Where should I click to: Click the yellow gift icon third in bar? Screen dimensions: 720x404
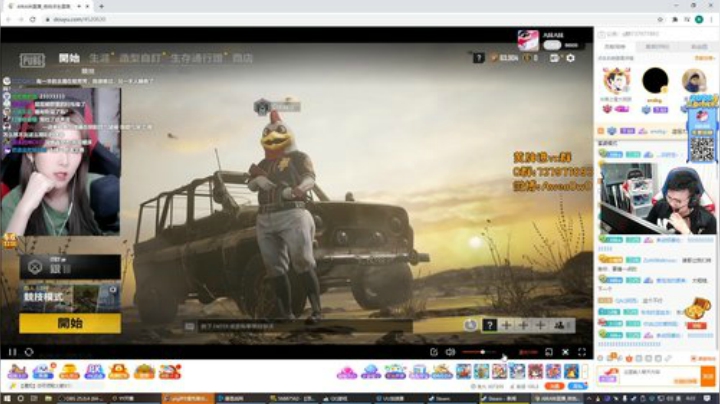point(69,371)
